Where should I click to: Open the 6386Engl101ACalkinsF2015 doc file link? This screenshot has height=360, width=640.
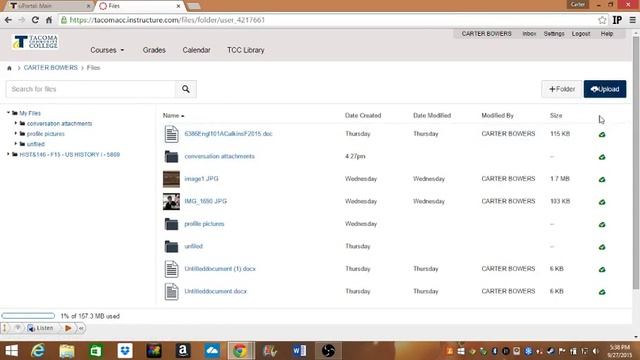(x=228, y=134)
